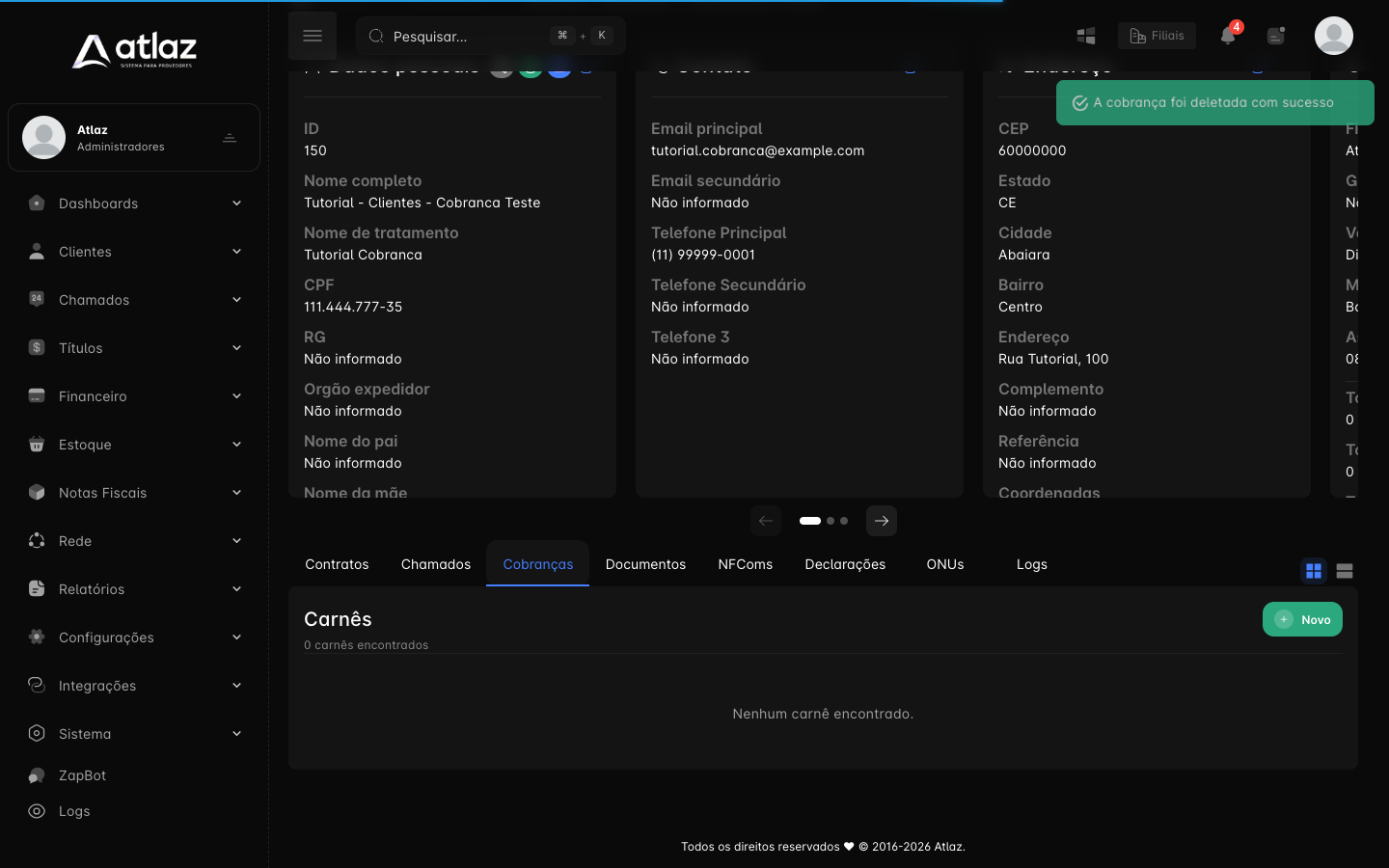Image resolution: width=1389 pixels, height=868 pixels.
Task: Click the Relatórios document icon
Action: pyautogui.click(x=37, y=589)
